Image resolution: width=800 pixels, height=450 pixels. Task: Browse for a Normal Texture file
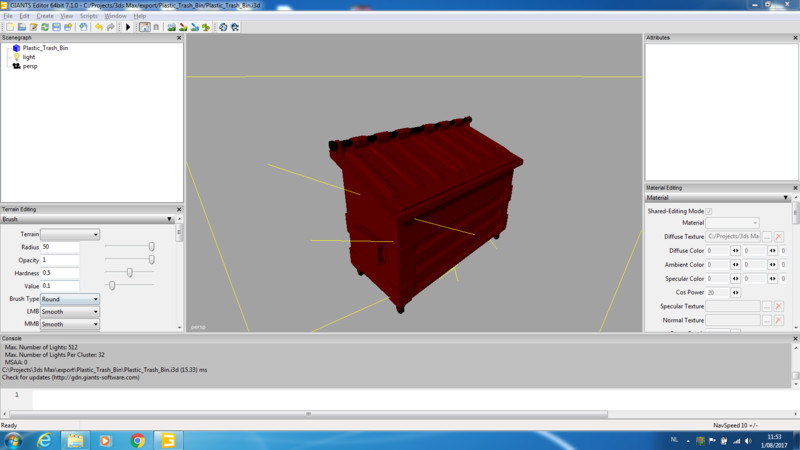pyautogui.click(x=766, y=320)
